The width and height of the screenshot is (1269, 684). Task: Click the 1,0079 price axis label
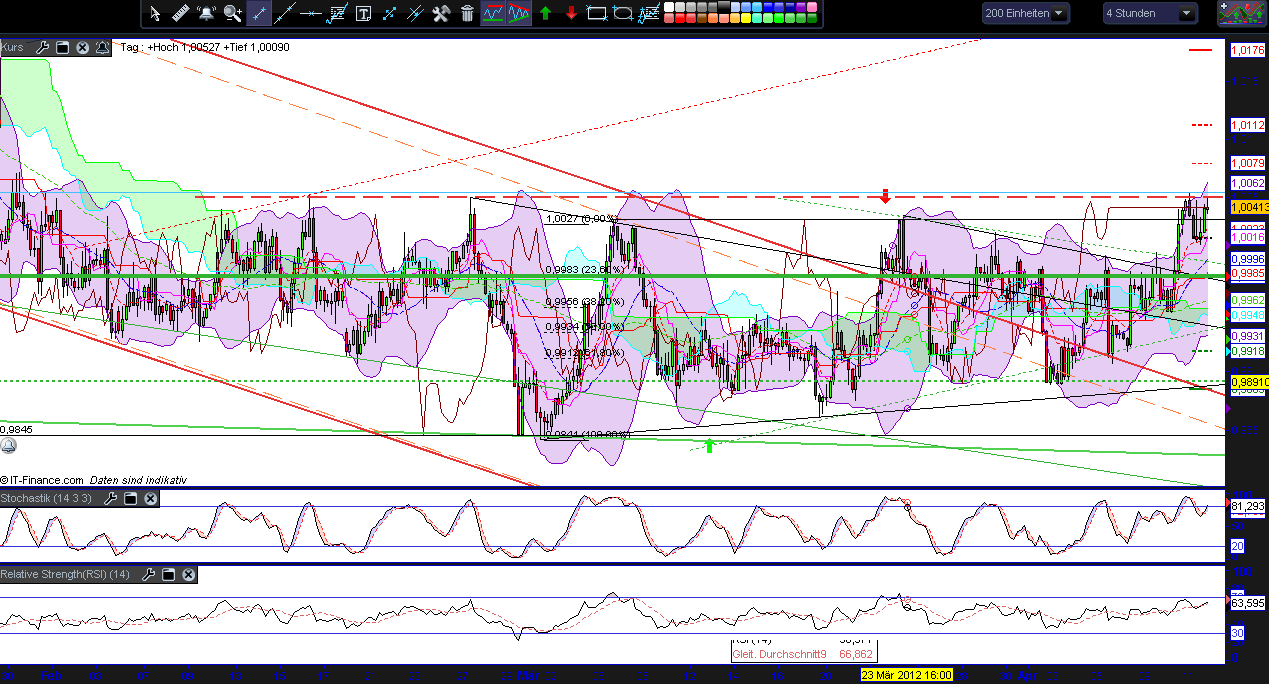click(x=1247, y=162)
